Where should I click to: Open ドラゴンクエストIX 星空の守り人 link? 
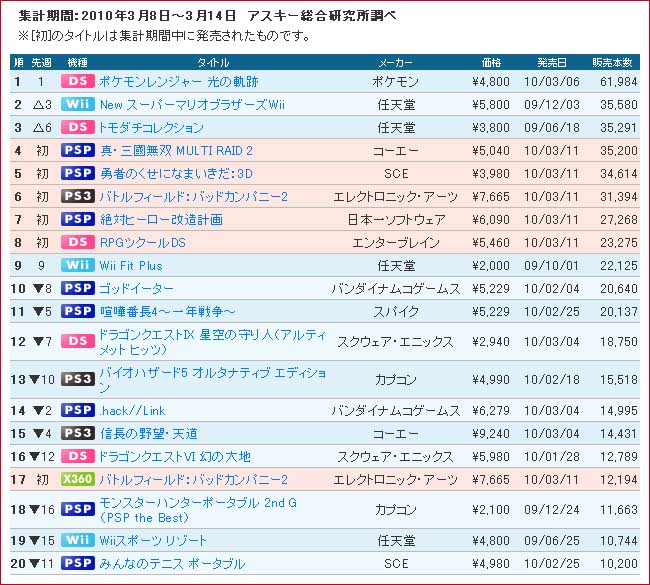coord(212,342)
